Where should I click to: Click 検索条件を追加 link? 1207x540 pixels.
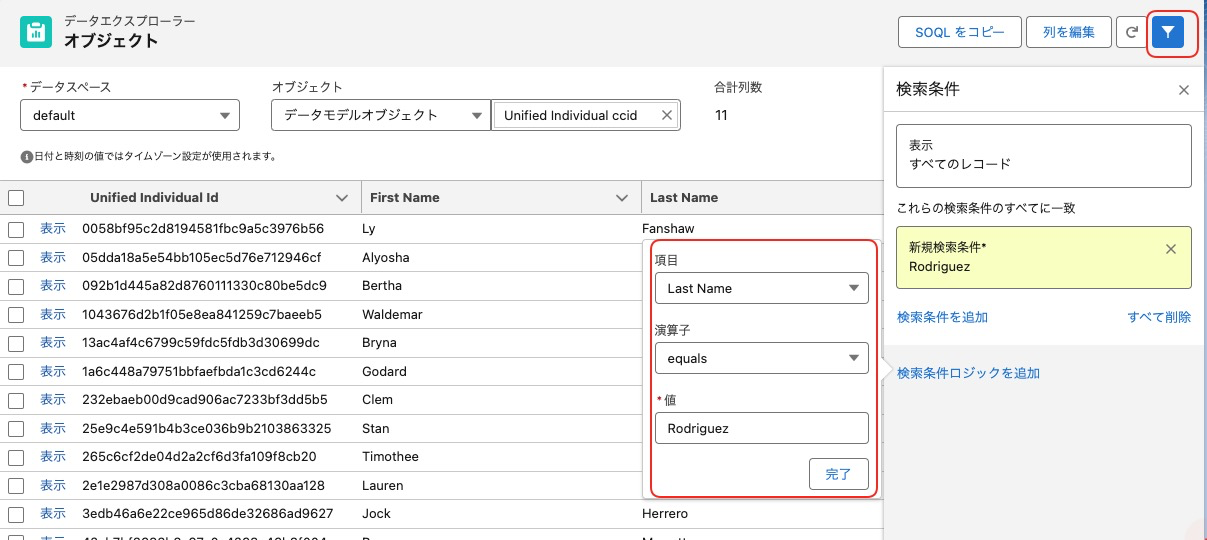point(942,317)
